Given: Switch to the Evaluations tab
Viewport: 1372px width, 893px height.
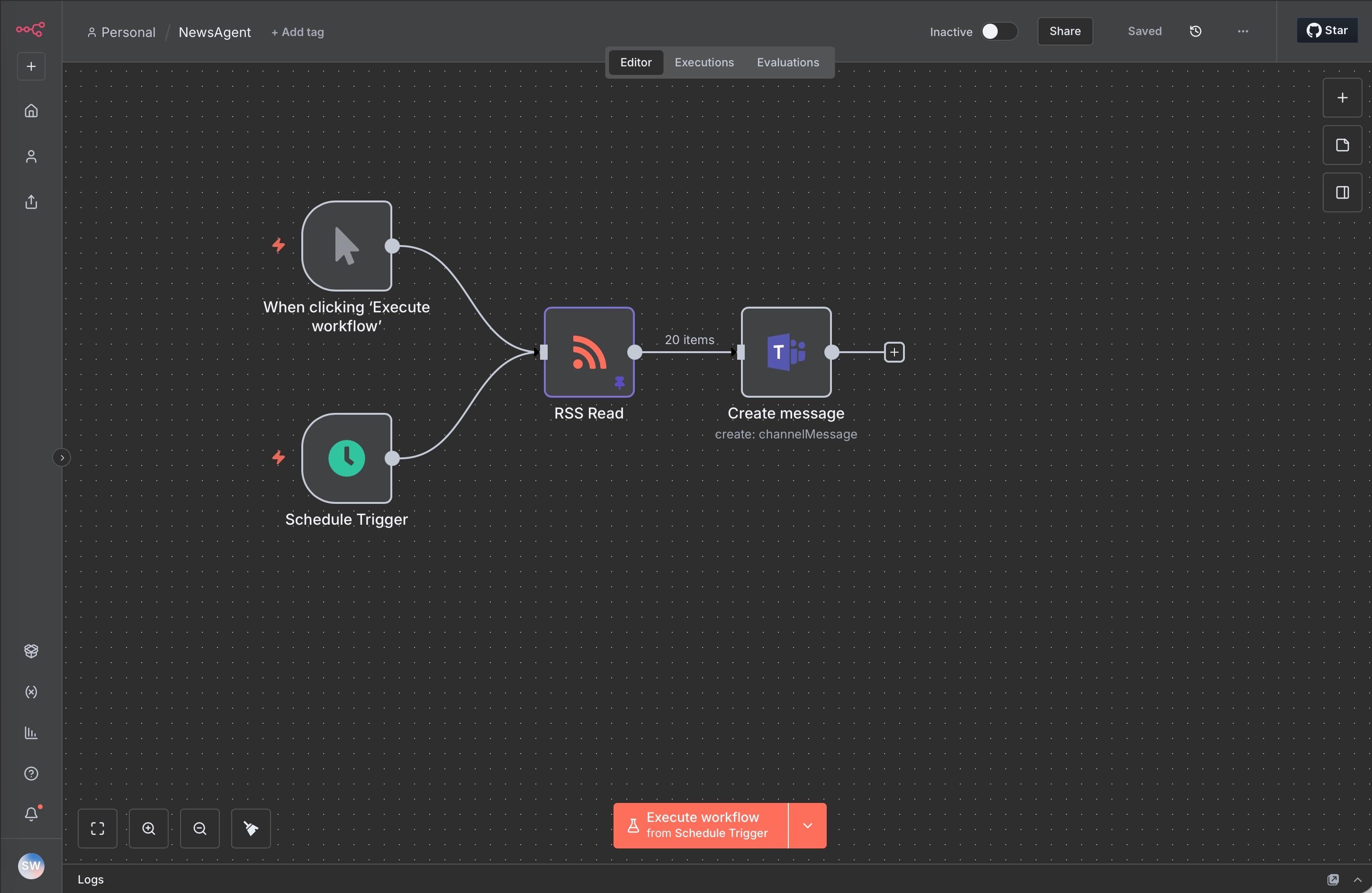Looking at the screenshot, I should tap(787, 62).
